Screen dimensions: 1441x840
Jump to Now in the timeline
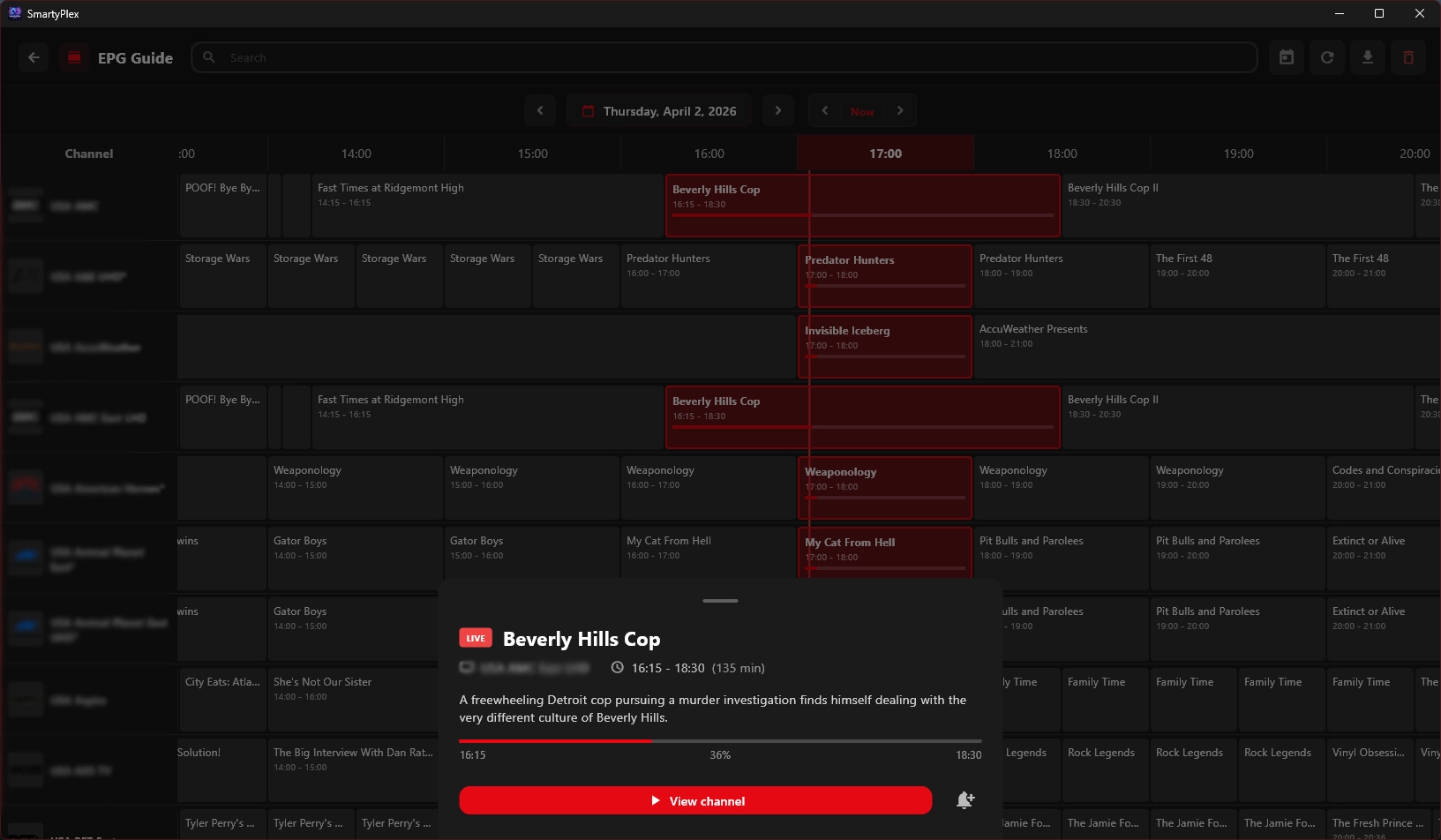[x=862, y=111]
